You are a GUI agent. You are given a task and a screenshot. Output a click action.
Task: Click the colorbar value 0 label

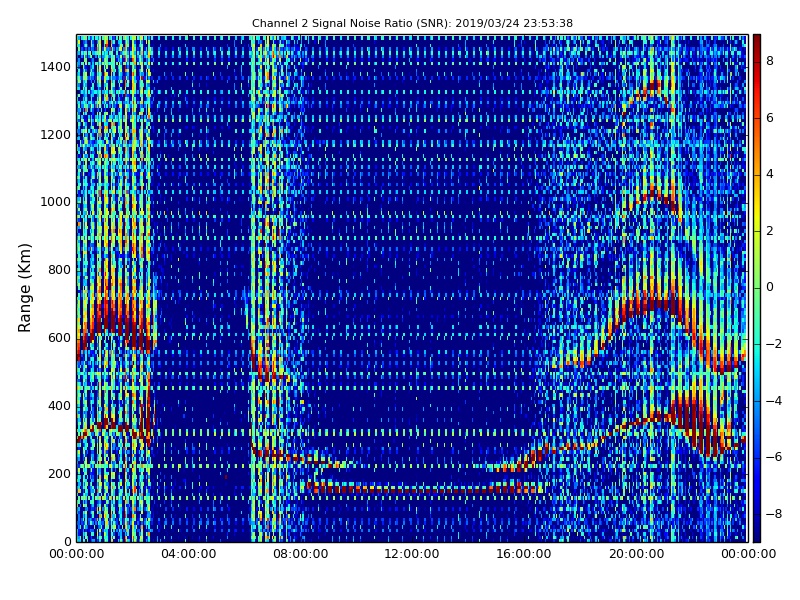pyautogui.click(x=770, y=287)
